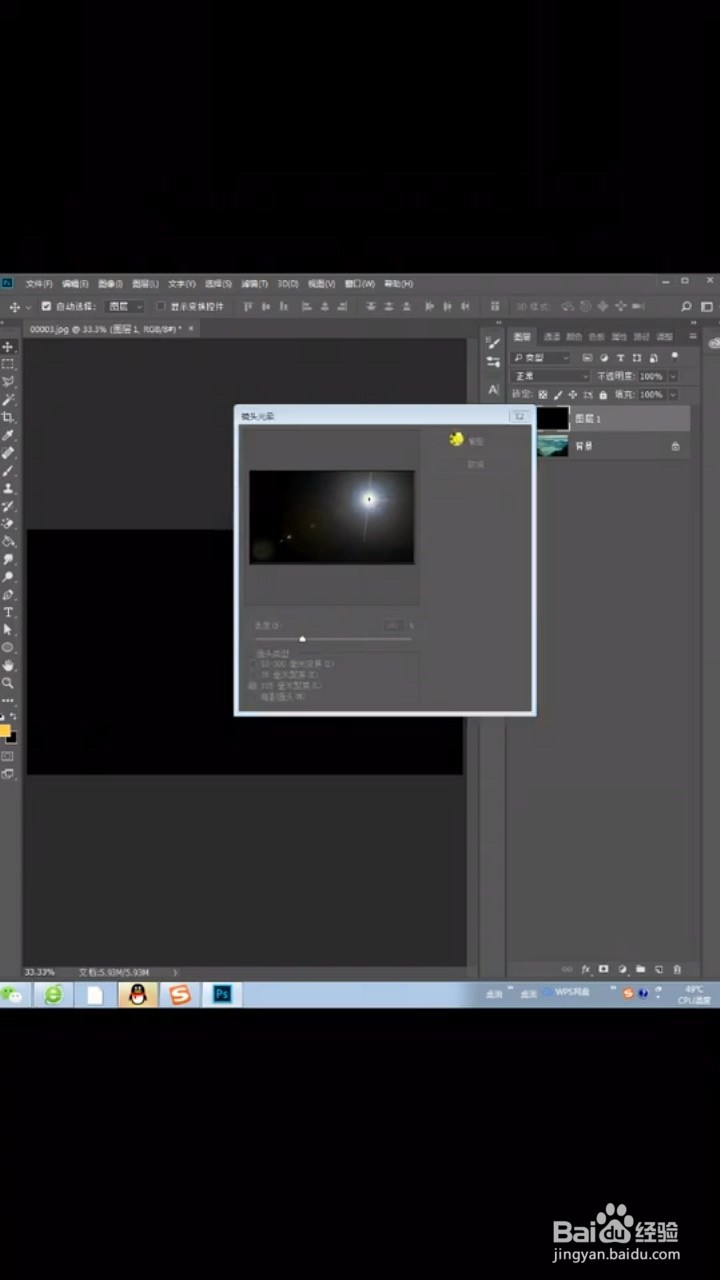Lock transparent pixels icon in Layers
Viewport: 720px width, 1280px height.
click(543, 395)
